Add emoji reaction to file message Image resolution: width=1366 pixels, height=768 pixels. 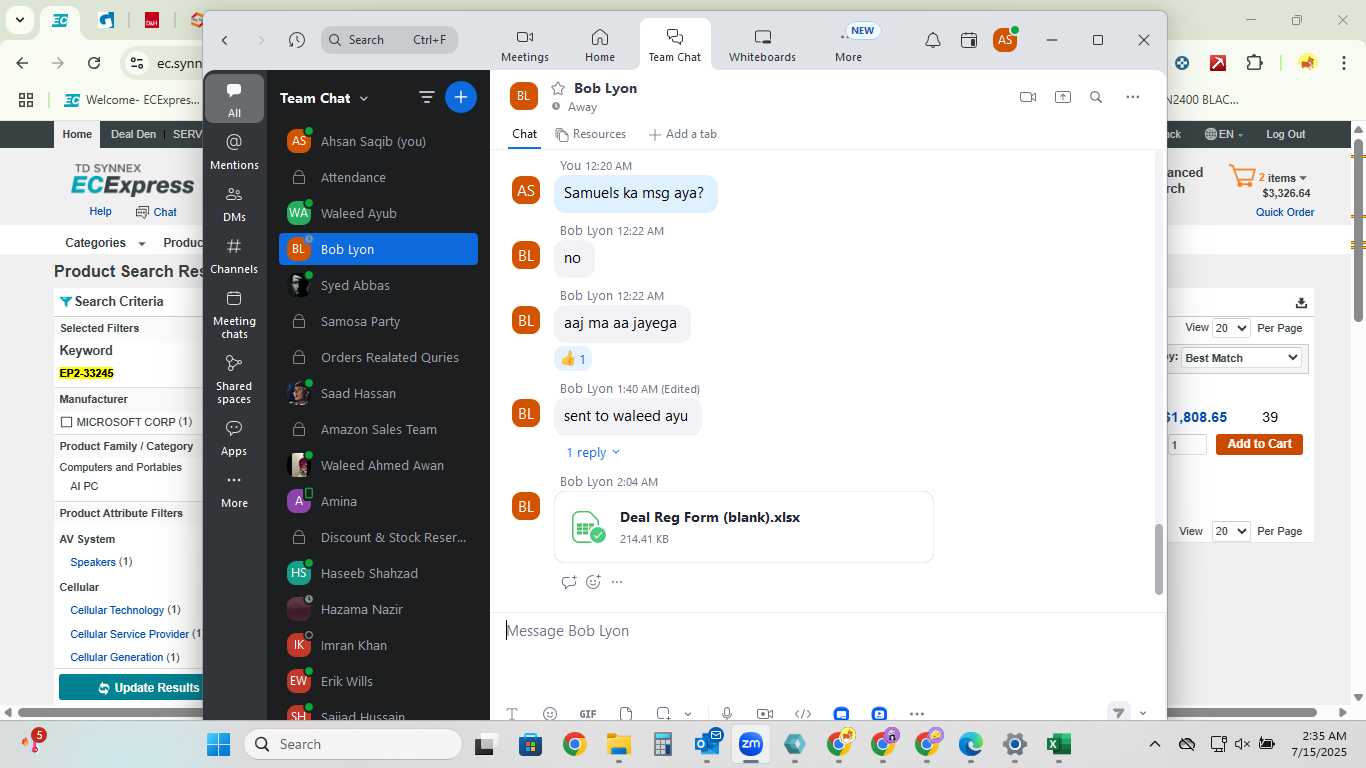(x=593, y=582)
